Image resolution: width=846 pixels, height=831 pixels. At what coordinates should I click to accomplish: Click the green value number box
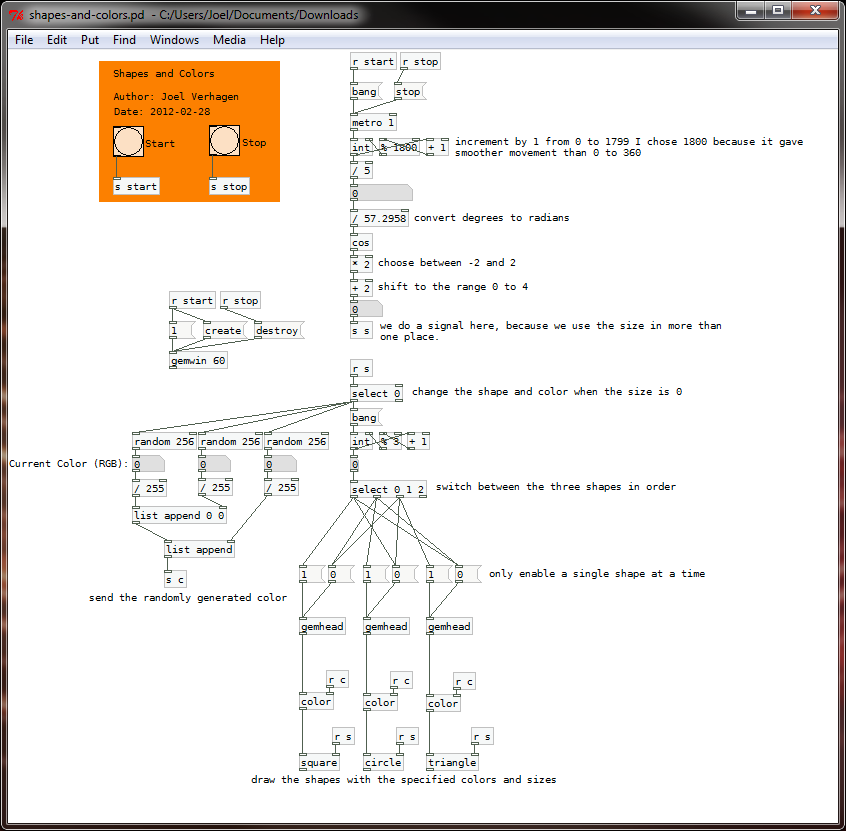coord(214,464)
